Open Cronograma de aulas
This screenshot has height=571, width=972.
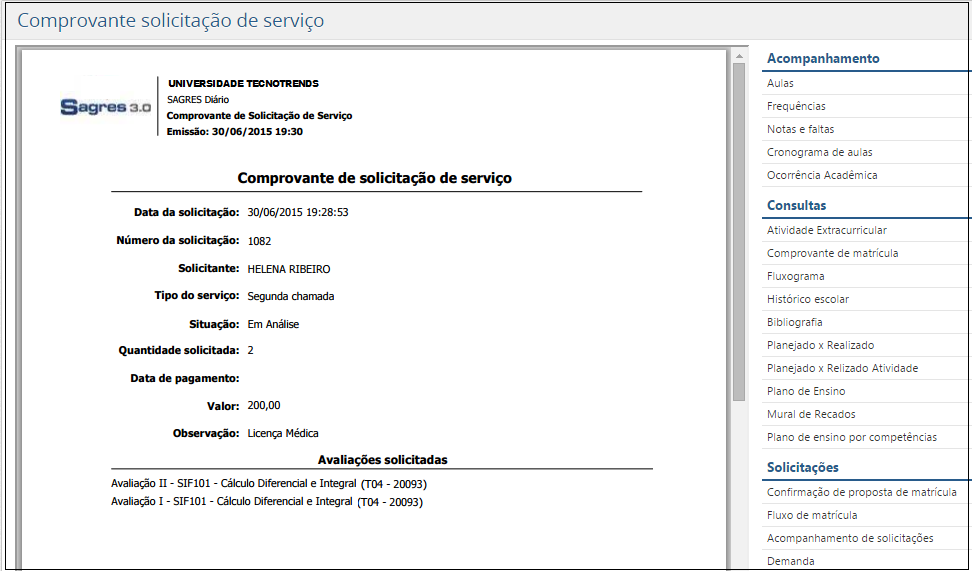(819, 152)
